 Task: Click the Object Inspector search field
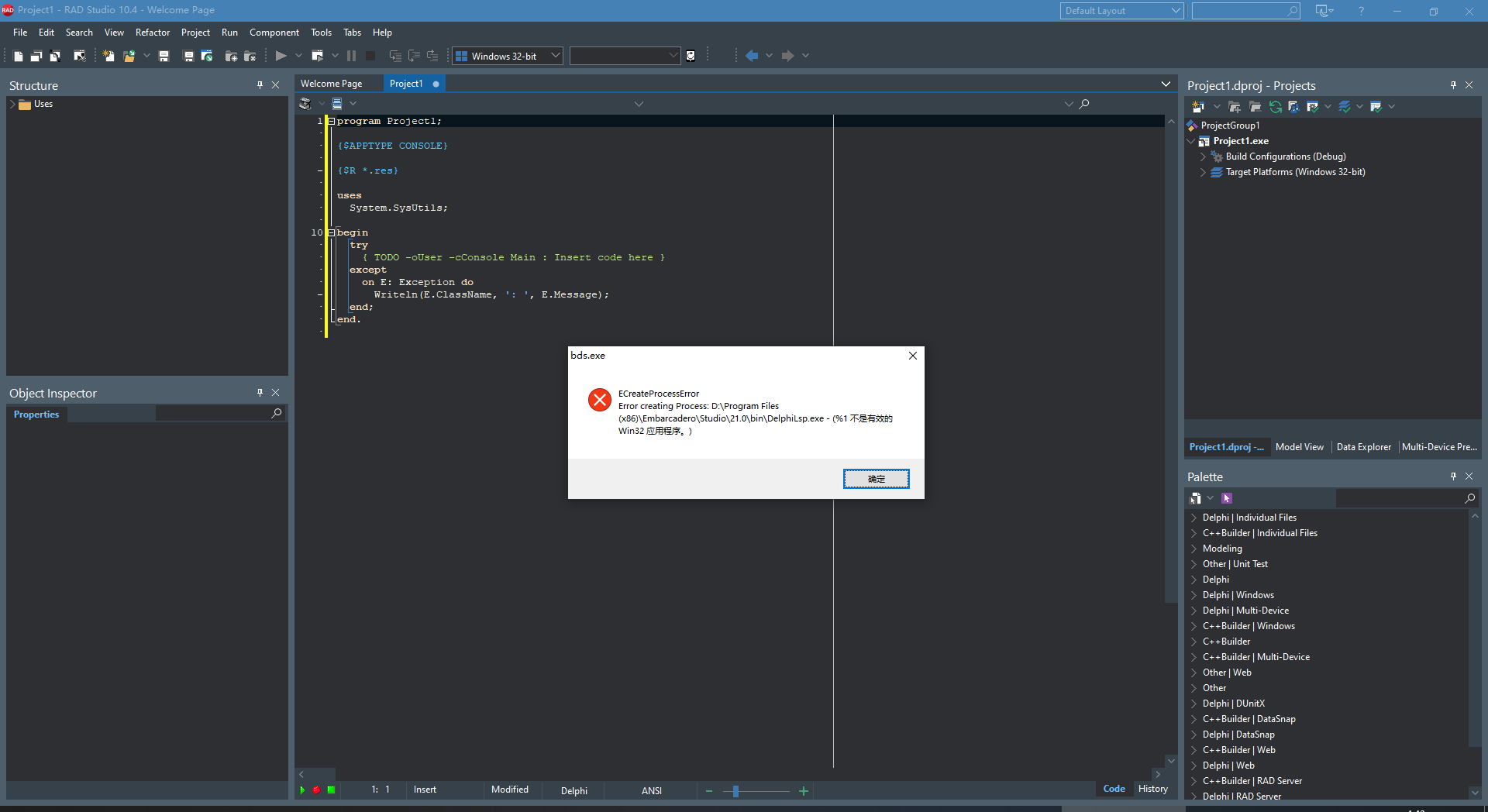coord(219,414)
